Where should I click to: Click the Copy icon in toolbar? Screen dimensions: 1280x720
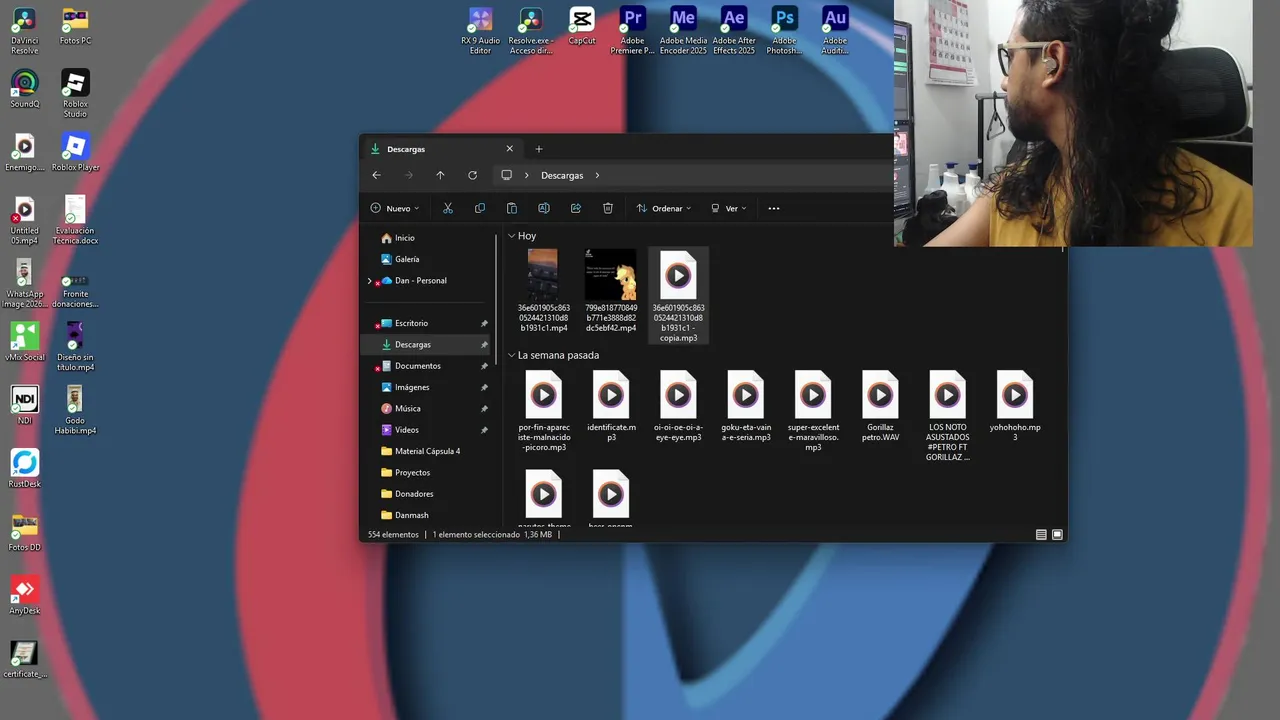tap(480, 208)
